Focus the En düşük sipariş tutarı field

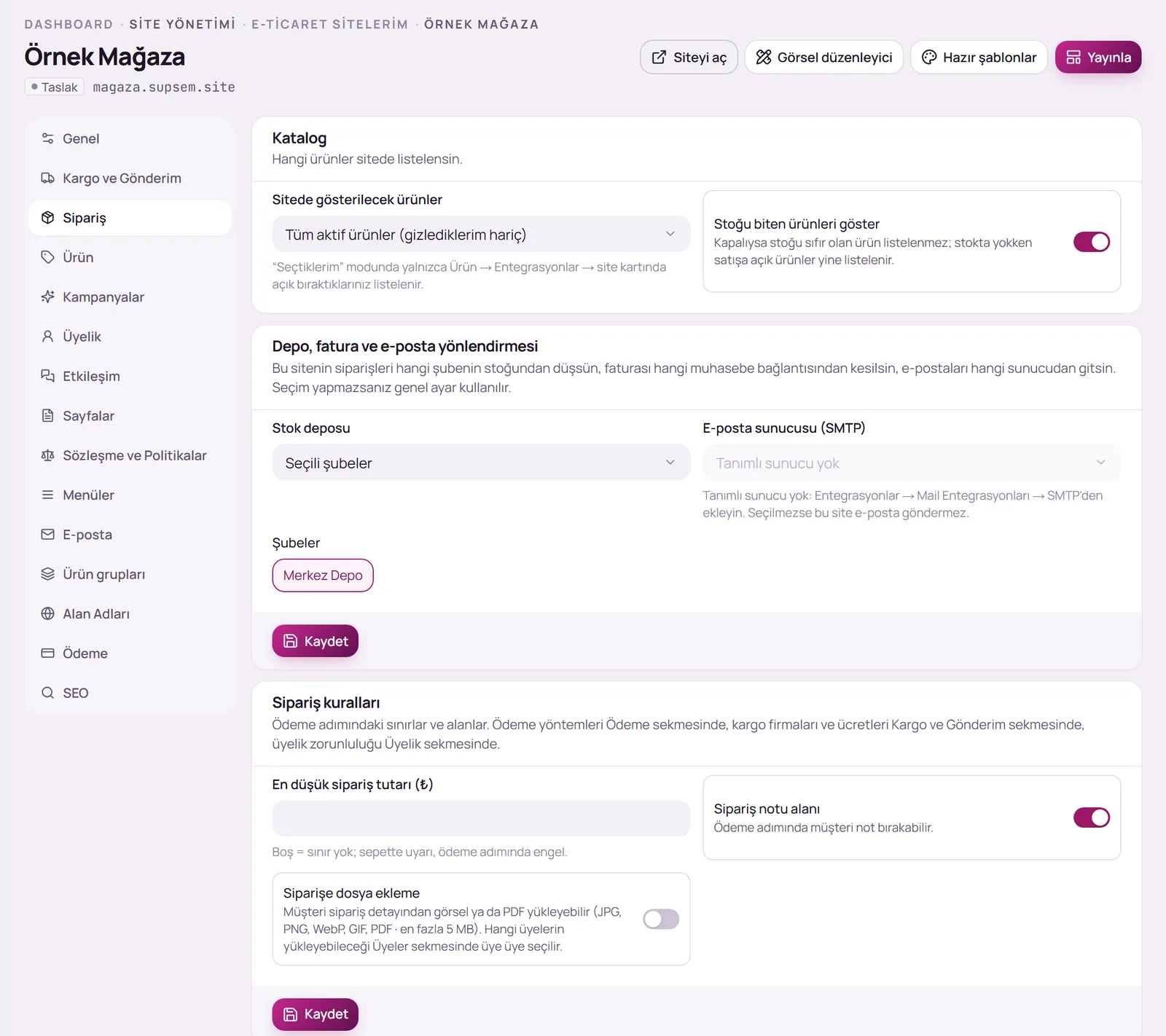(481, 819)
